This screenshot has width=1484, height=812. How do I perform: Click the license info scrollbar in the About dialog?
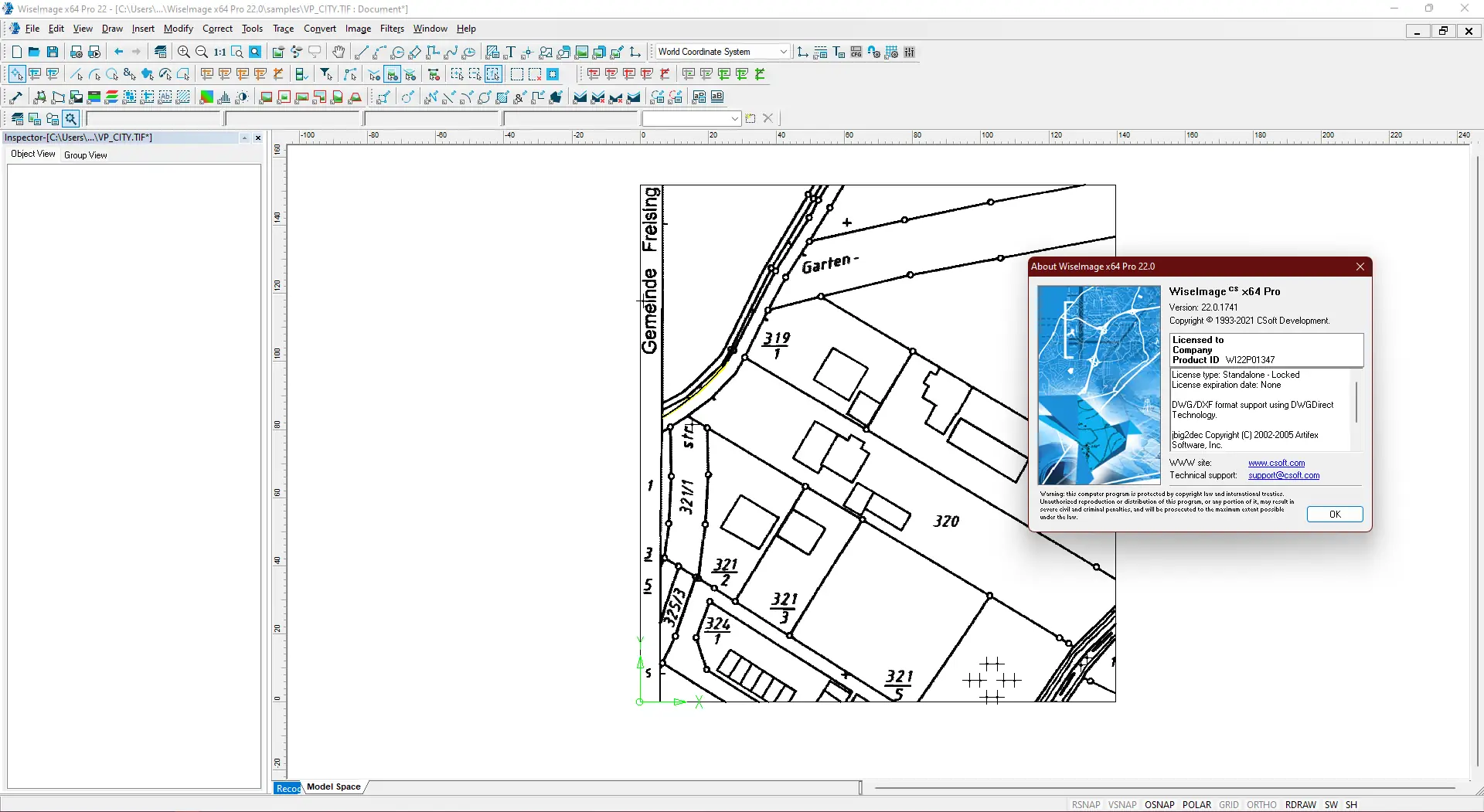click(1356, 403)
